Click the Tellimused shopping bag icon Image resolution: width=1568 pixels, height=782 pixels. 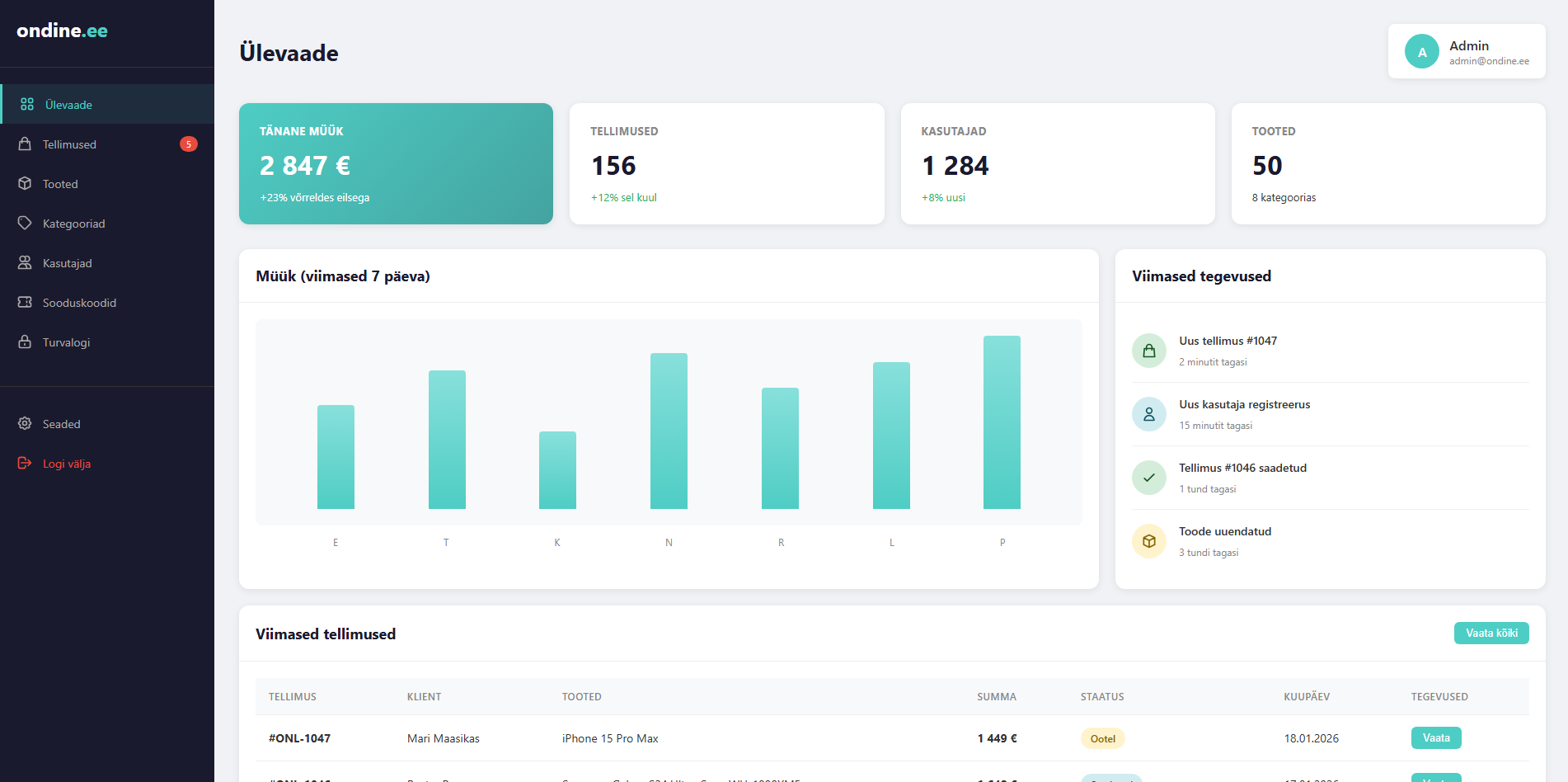(25, 144)
